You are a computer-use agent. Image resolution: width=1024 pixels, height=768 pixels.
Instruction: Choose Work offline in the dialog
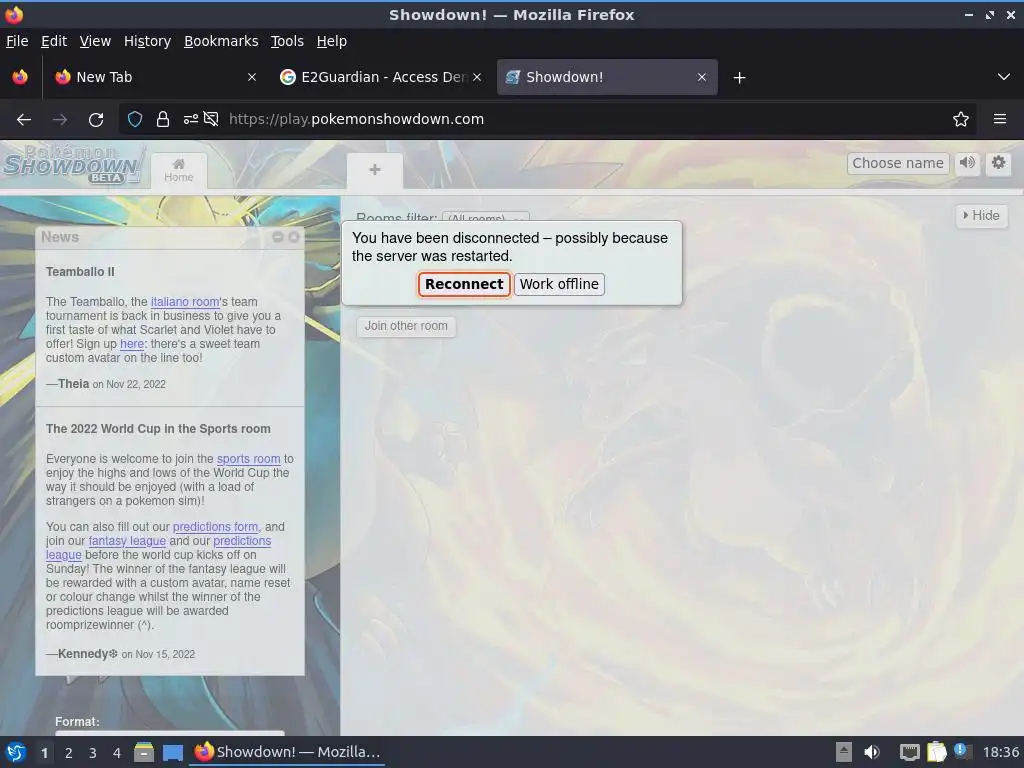pyautogui.click(x=559, y=284)
